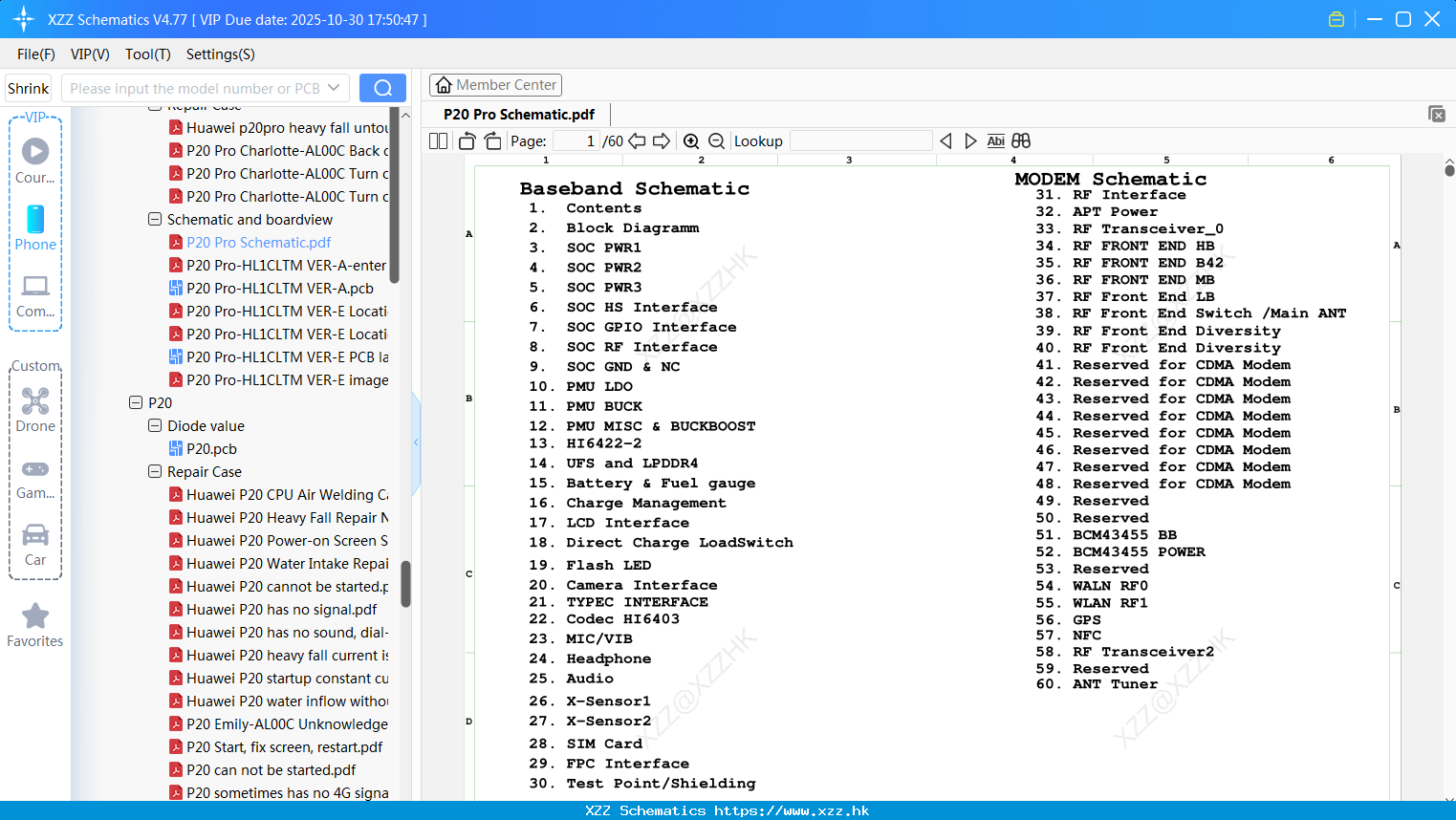Image resolution: width=1456 pixels, height=820 pixels.
Task: Collapse the Repair Case folder under P20
Action: (x=155, y=471)
